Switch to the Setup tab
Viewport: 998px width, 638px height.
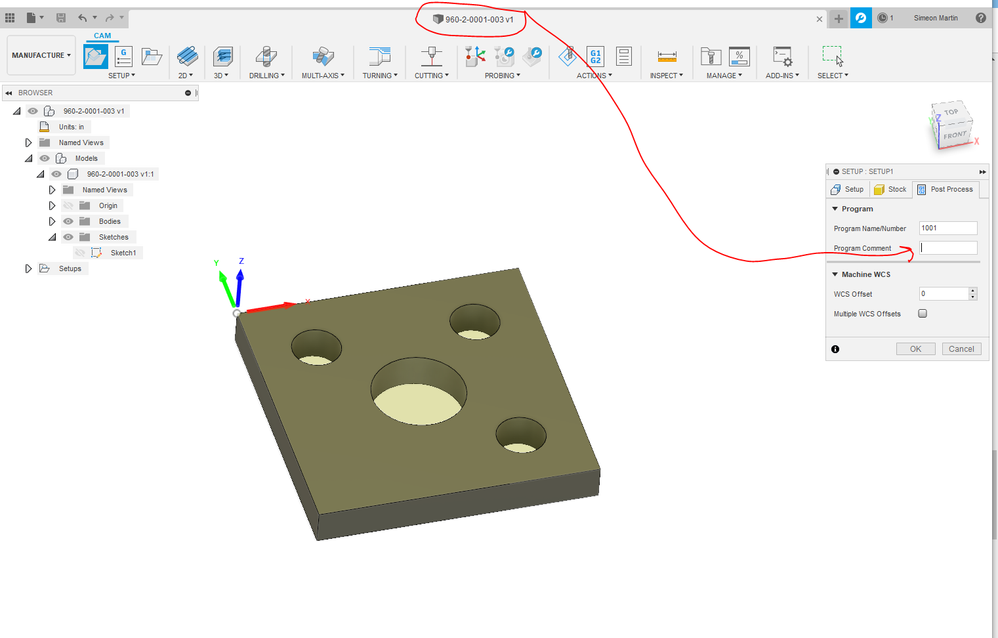pos(847,189)
